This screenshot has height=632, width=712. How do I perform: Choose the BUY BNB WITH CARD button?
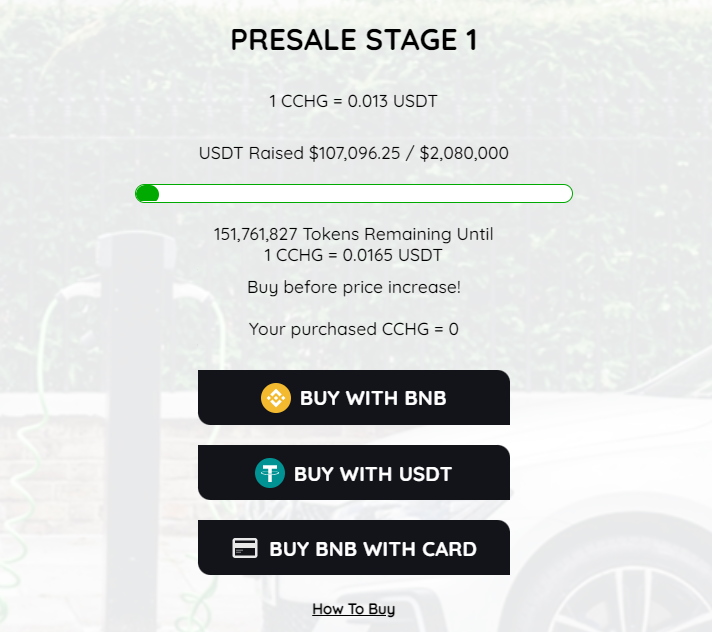(354, 548)
